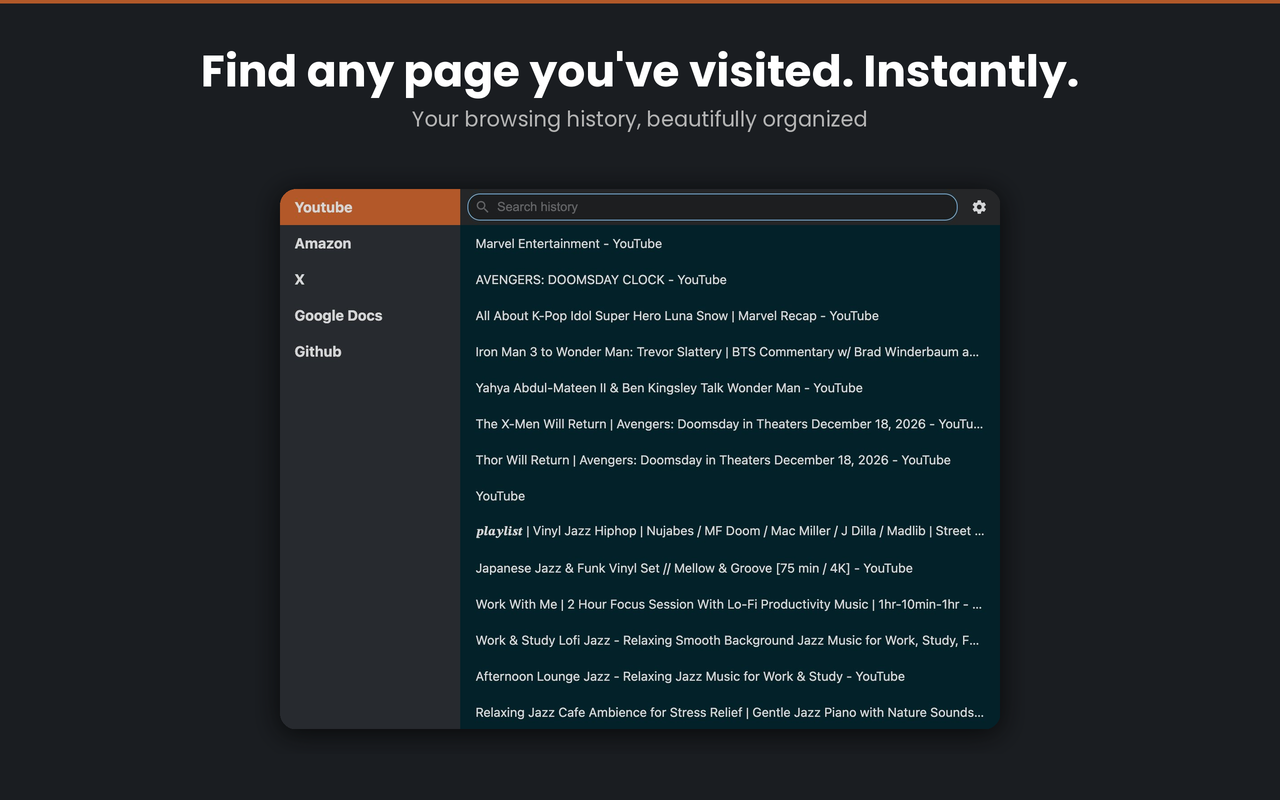The height and width of the screenshot is (800, 1280).
Task: Open the settings gear icon
Action: pos(979,207)
